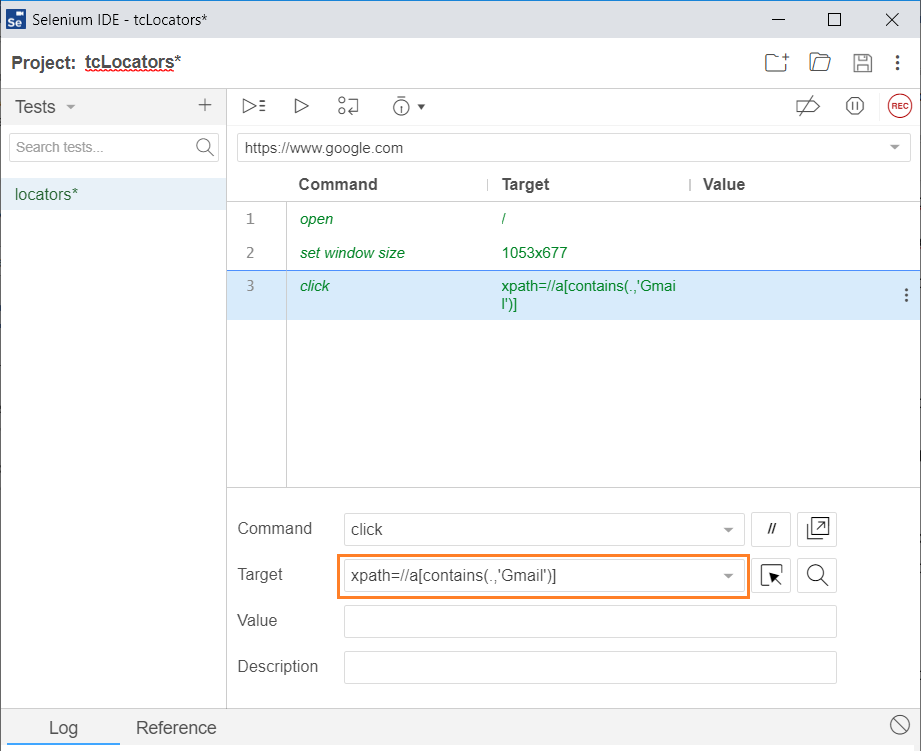
Task: Click the Command column header
Action: tap(338, 184)
